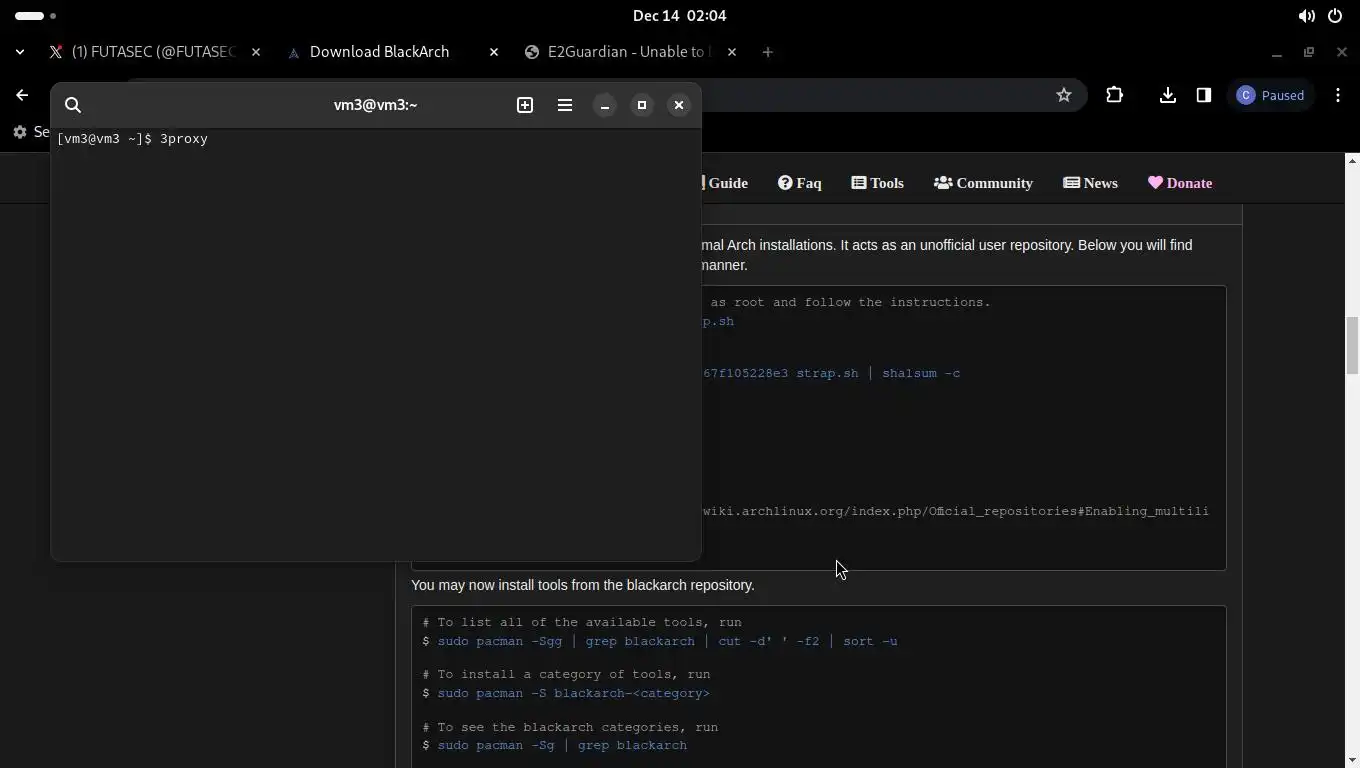
Task: Restore the browser window size
Action: pyautogui.click(x=1309, y=52)
